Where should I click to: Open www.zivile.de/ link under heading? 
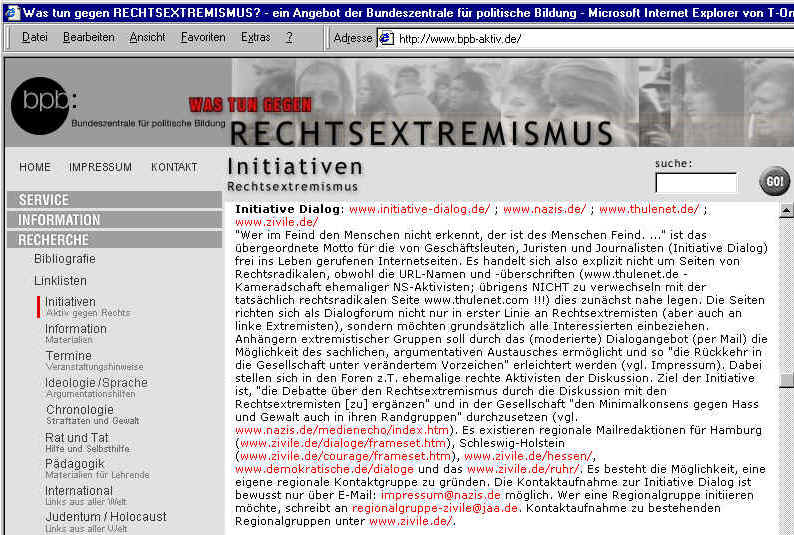[276, 222]
